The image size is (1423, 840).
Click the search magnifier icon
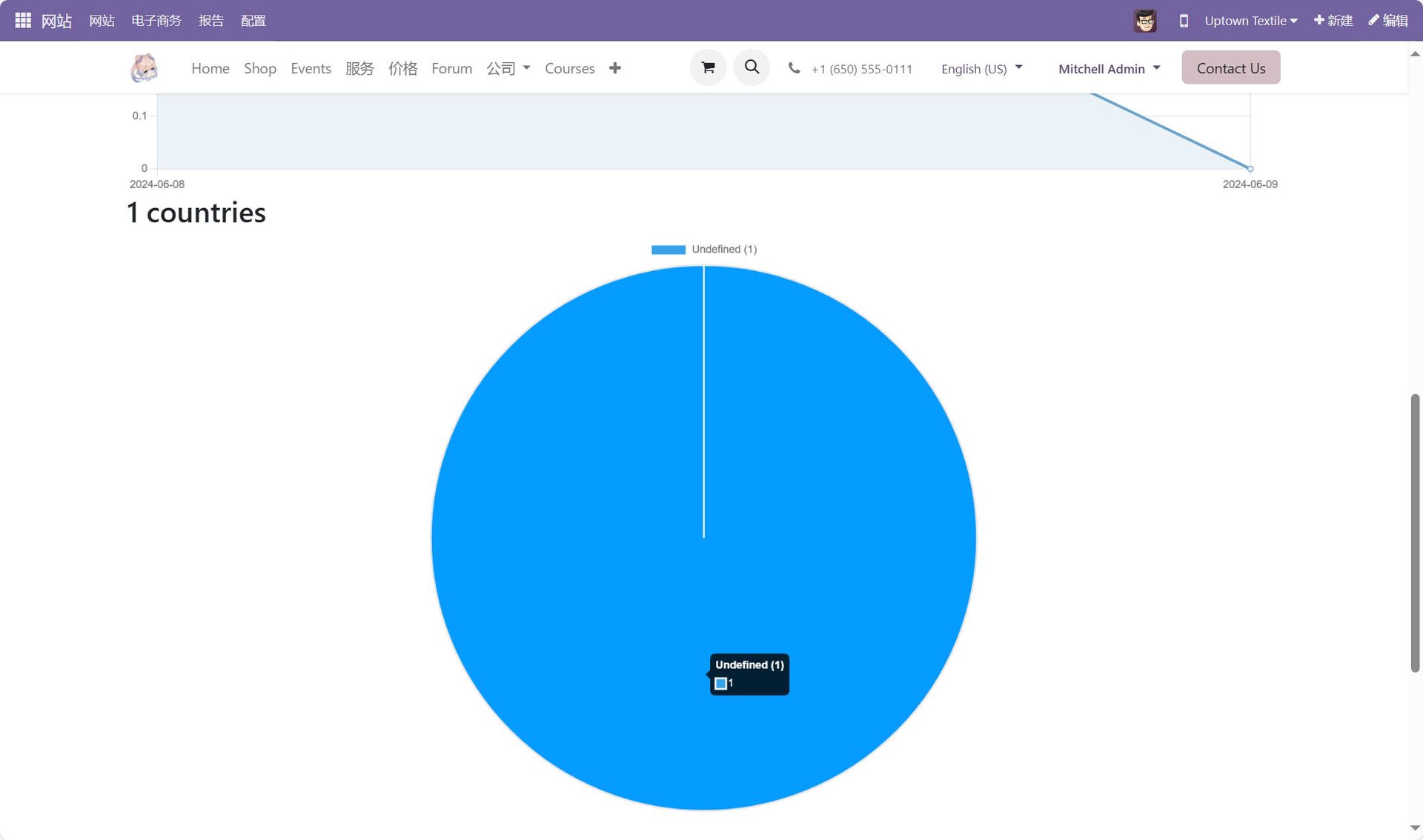[x=752, y=67]
